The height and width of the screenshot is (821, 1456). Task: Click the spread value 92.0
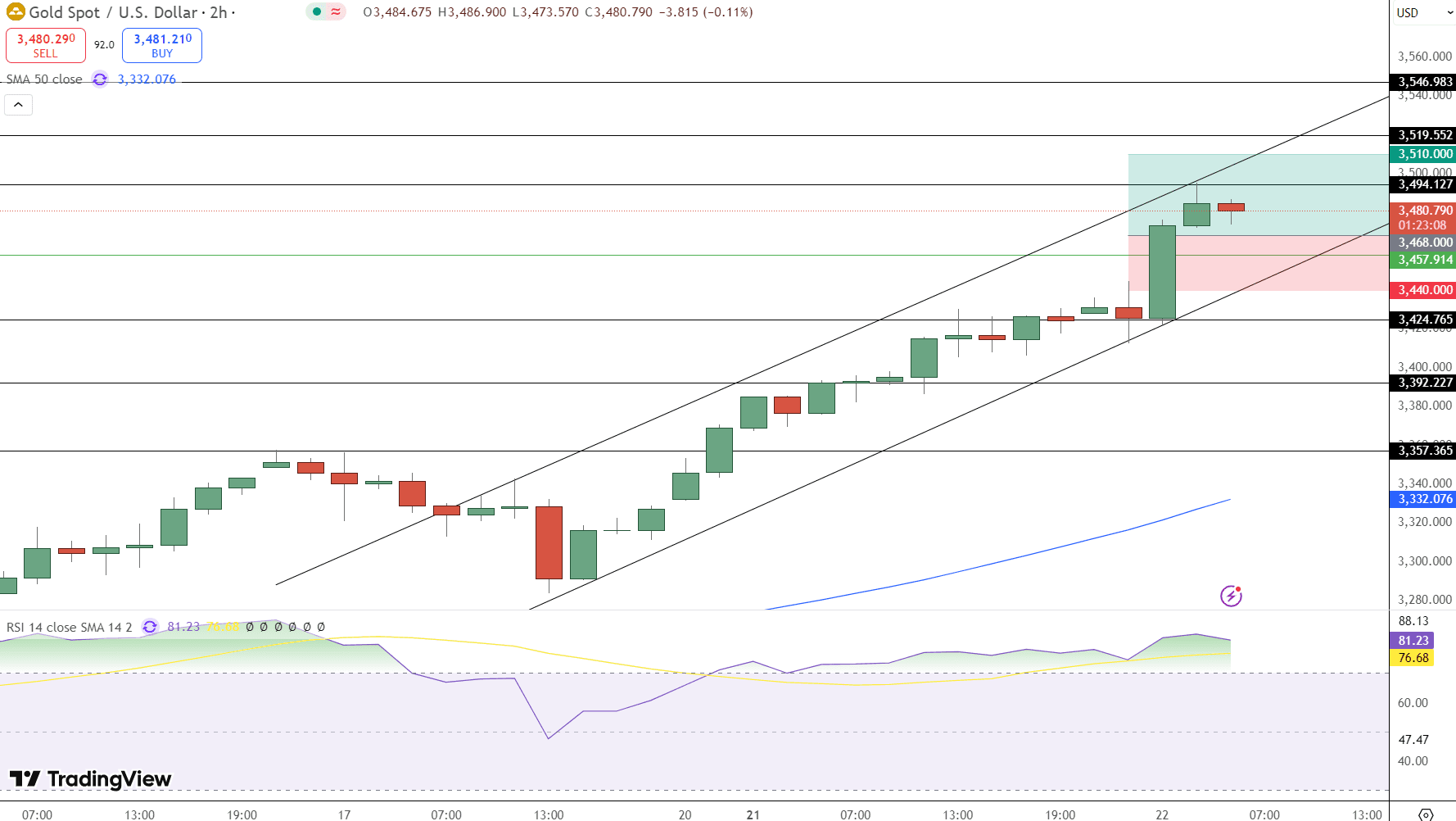pyautogui.click(x=104, y=45)
